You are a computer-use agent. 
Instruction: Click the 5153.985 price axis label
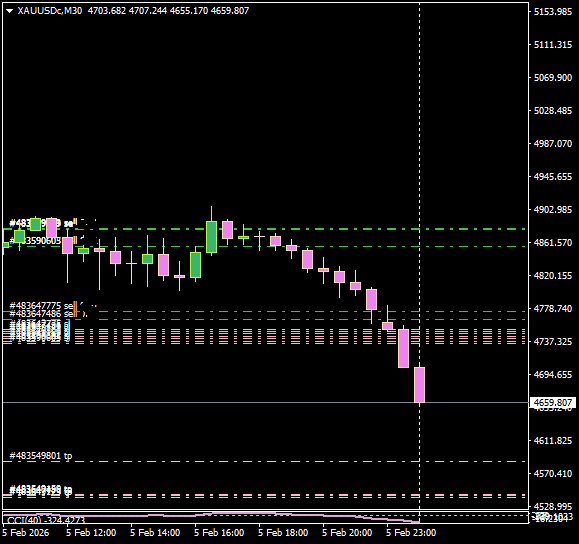coord(553,12)
